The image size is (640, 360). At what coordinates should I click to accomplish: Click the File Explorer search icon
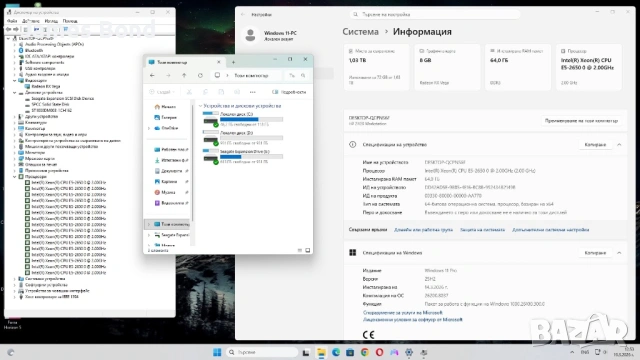point(303,76)
